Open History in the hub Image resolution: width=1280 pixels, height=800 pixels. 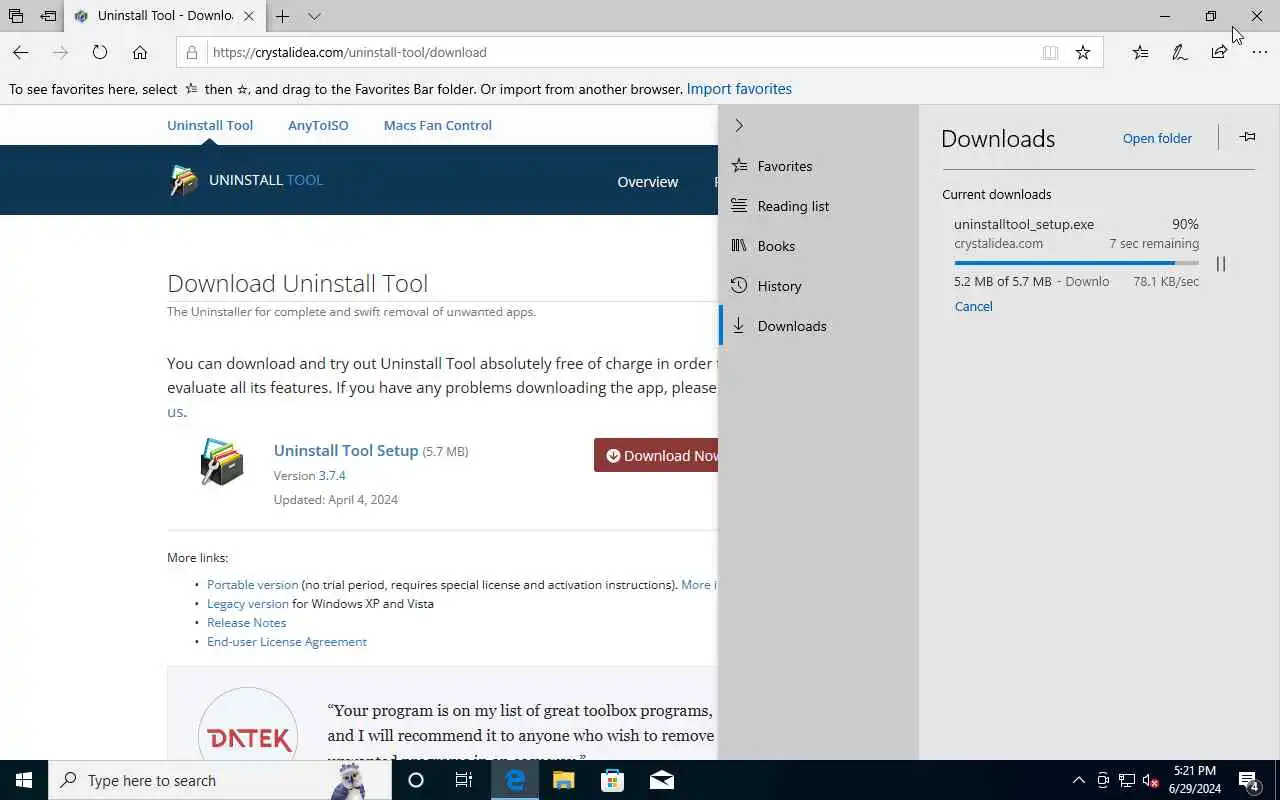818,286
